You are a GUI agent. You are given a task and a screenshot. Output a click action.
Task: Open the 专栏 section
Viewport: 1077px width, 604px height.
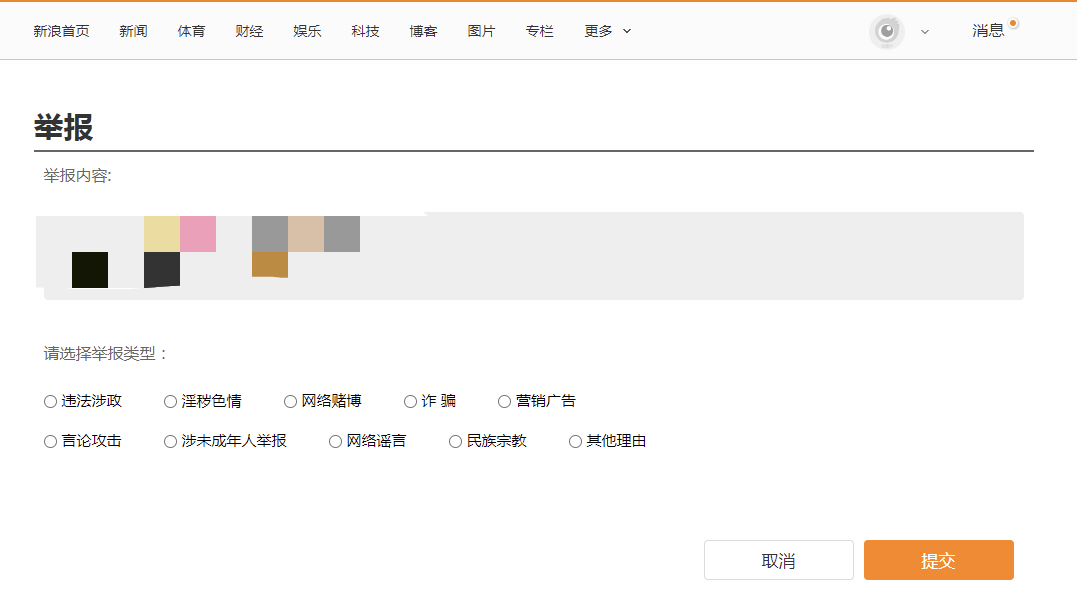tap(539, 31)
